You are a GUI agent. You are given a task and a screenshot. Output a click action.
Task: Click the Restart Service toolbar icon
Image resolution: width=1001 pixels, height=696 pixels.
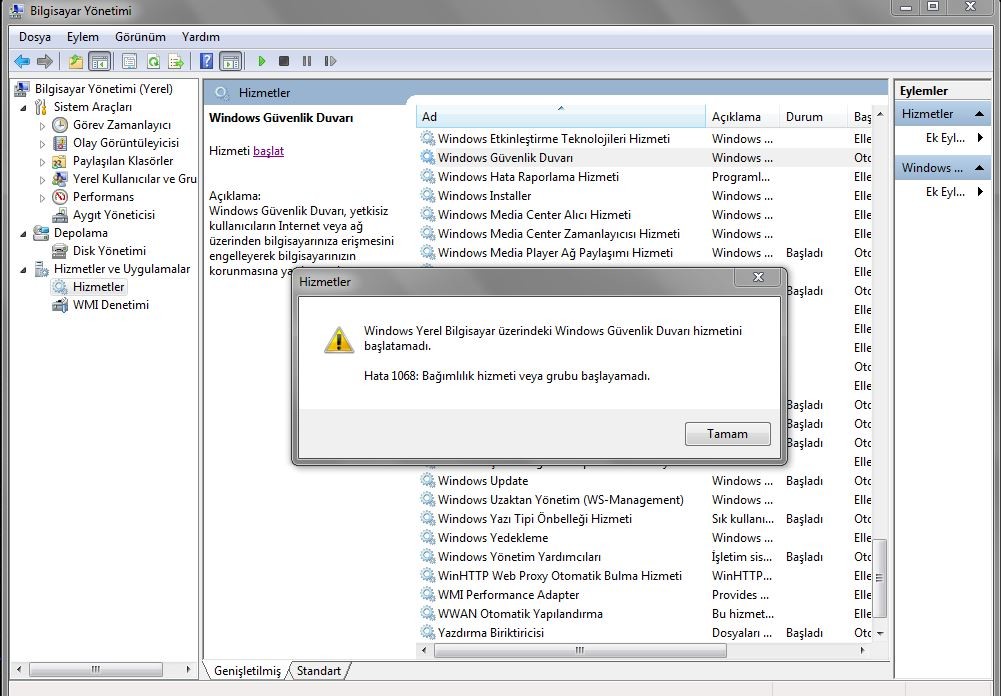tap(330, 61)
